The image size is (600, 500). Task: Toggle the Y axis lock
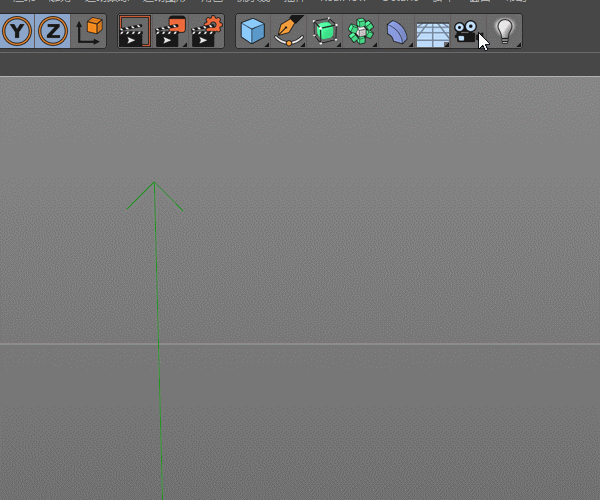[17, 31]
